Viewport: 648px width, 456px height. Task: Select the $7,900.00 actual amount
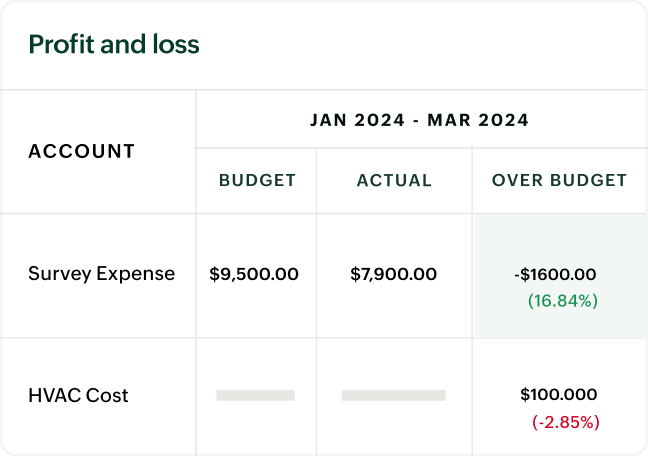pyautogui.click(x=394, y=274)
